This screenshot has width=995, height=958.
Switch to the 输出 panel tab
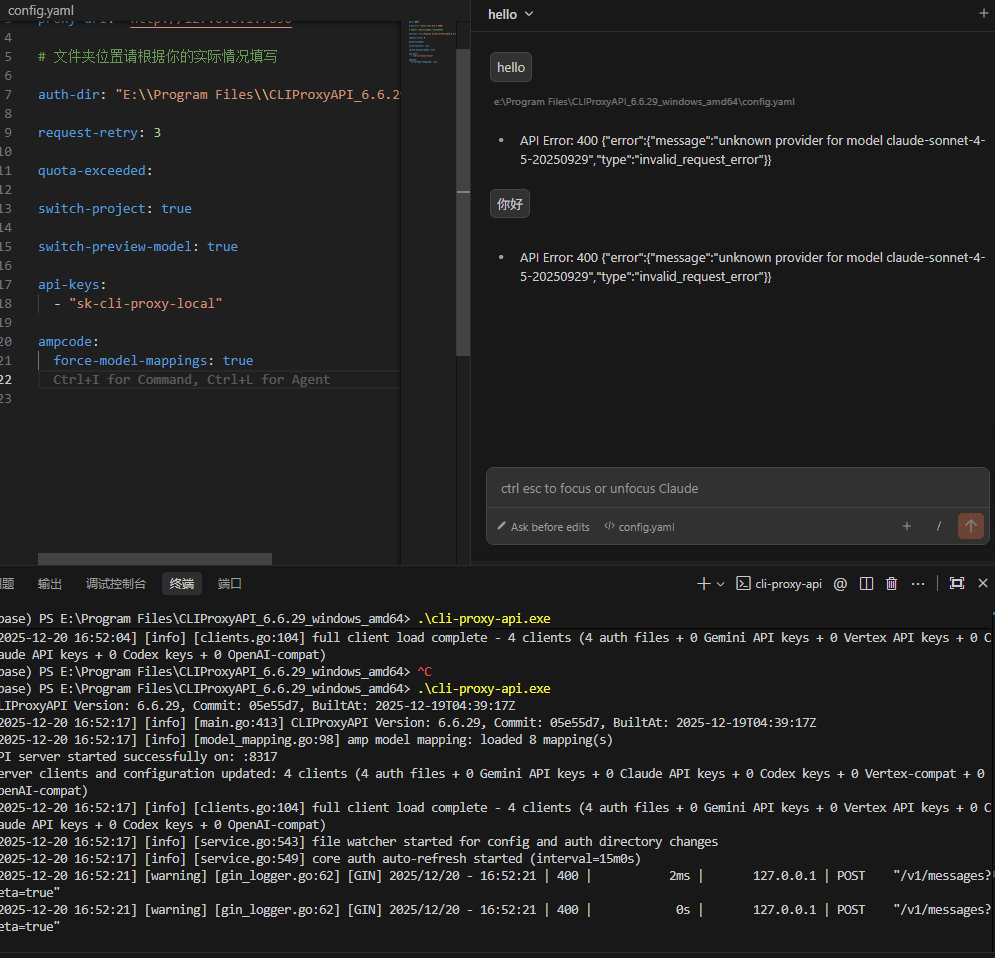pos(49,584)
